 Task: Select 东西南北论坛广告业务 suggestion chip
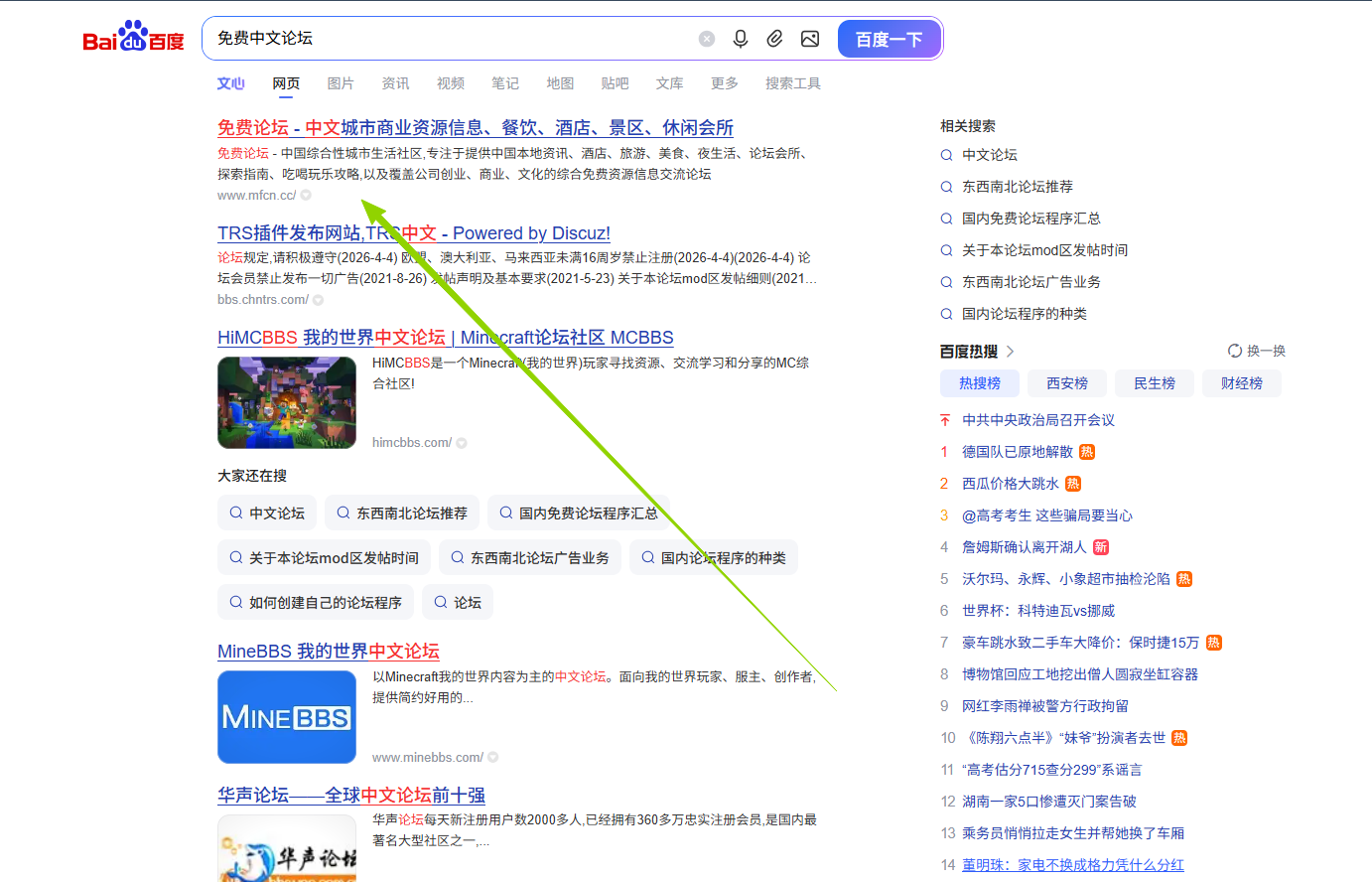pos(530,557)
